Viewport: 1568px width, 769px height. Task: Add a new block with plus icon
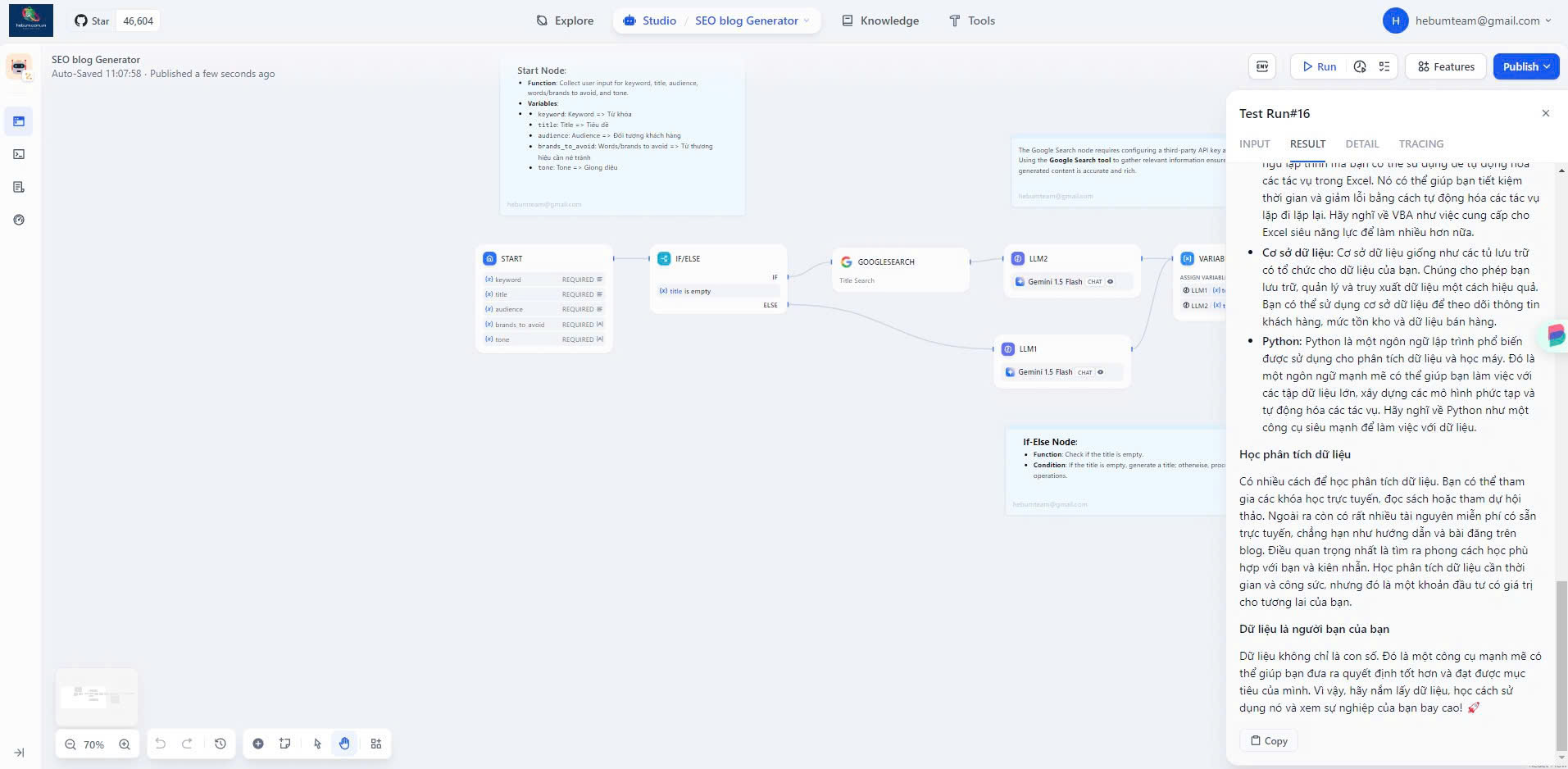coord(258,744)
